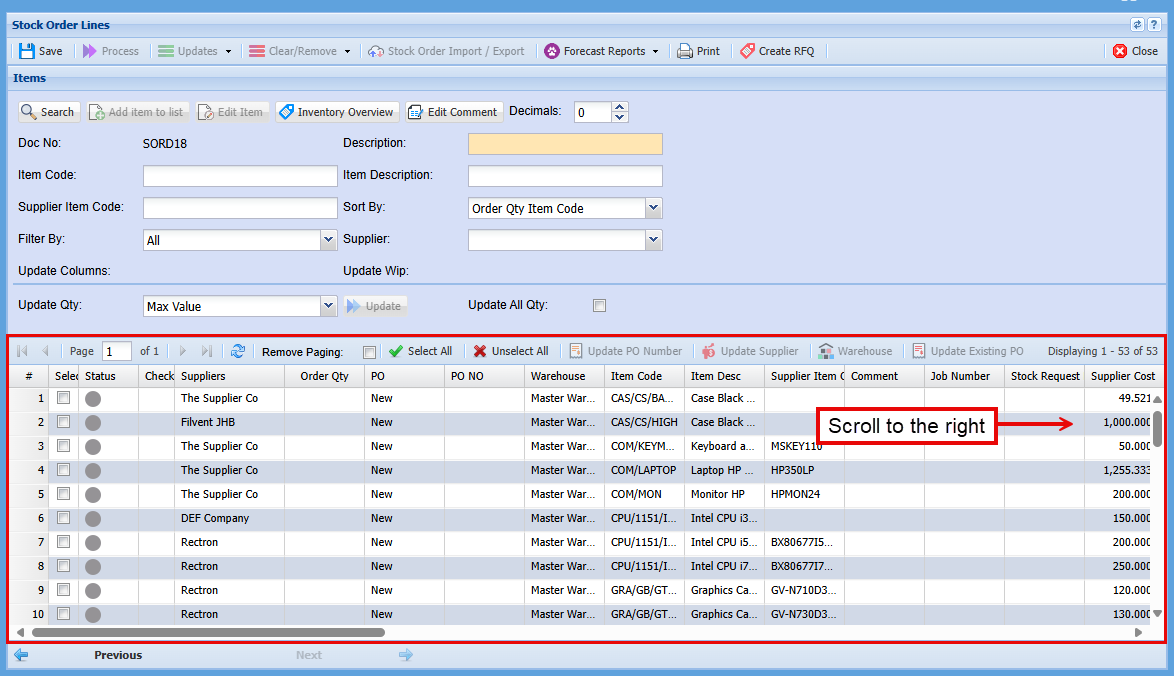This screenshot has width=1174, height=676.
Task: Tick the checkbox for row 1
Action: click(64, 398)
